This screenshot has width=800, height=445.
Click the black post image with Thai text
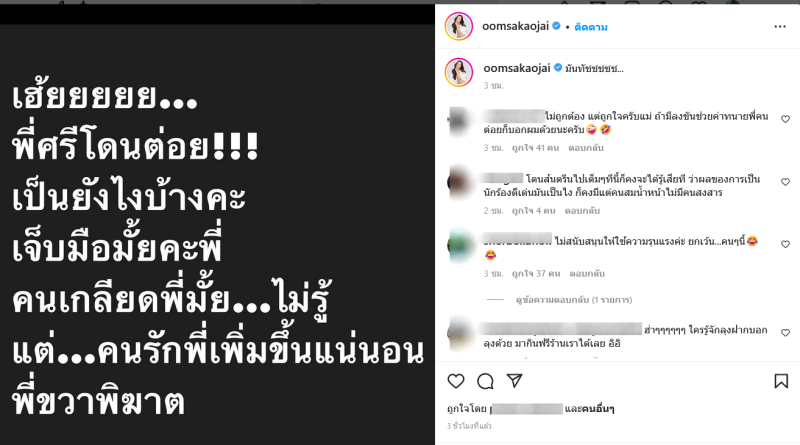(217, 235)
